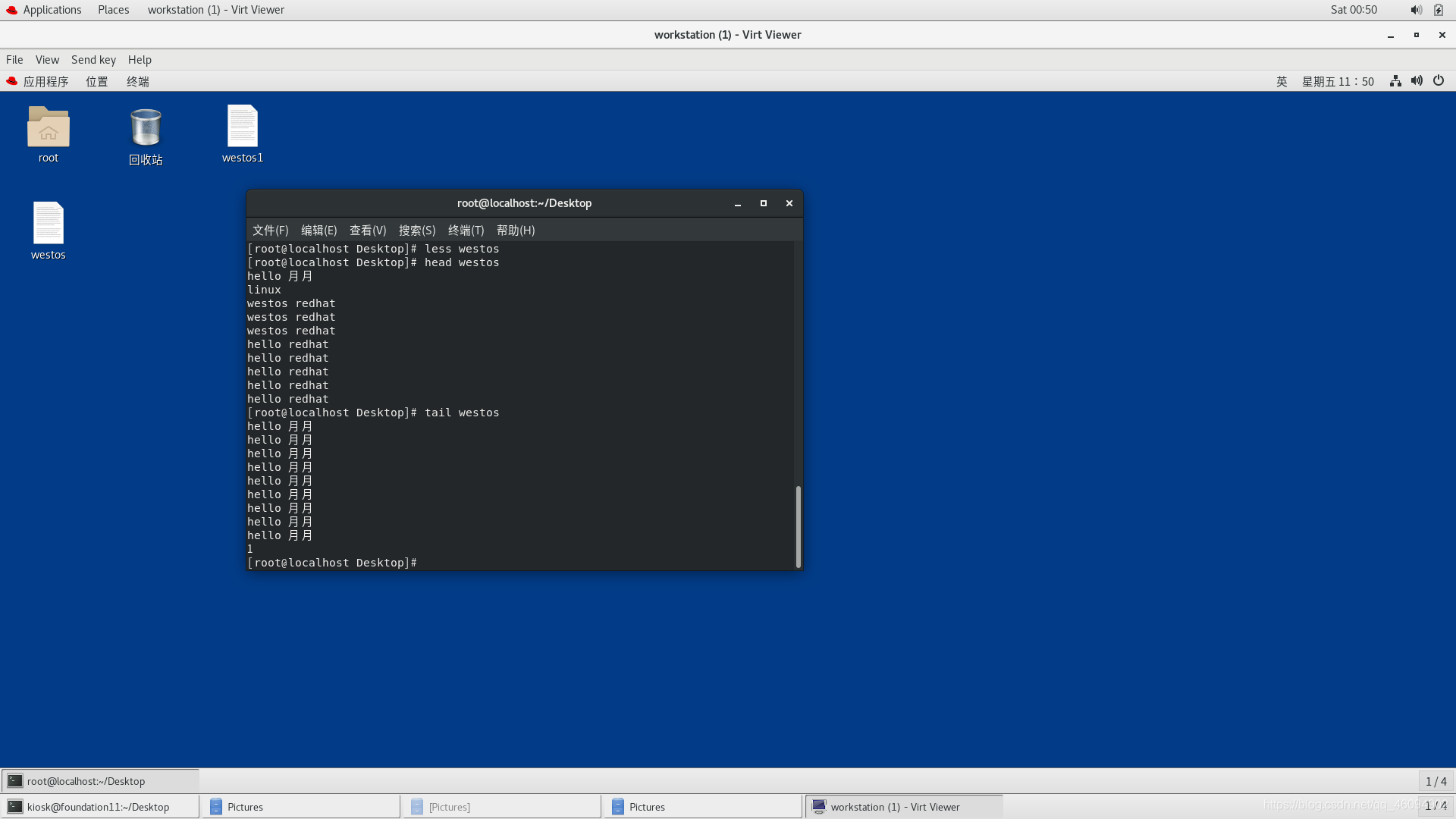
Task: Click the terminal vertical scrollbar handle
Action: pos(798,527)
